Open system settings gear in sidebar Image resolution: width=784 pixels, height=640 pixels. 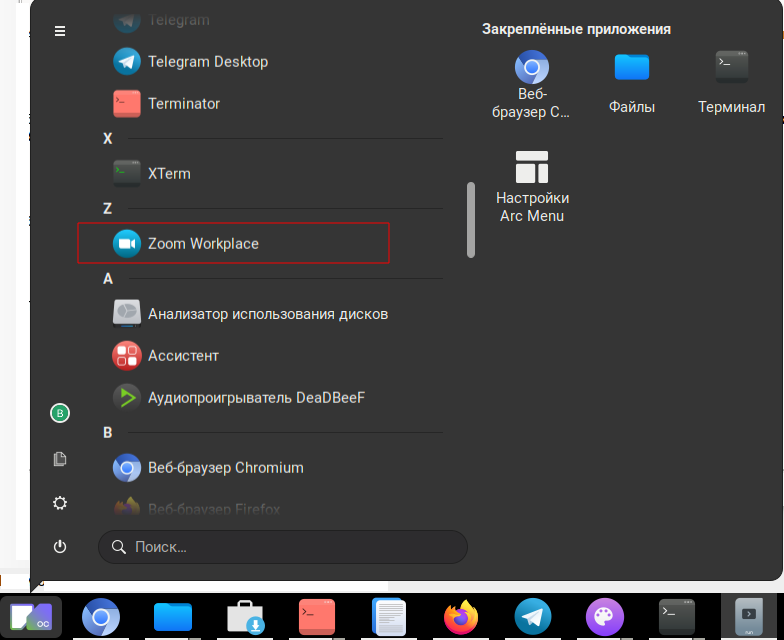60,503
